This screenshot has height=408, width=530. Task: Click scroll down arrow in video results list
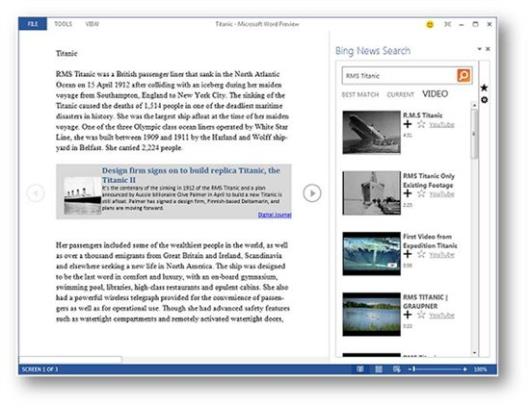[x=474, y=353]
